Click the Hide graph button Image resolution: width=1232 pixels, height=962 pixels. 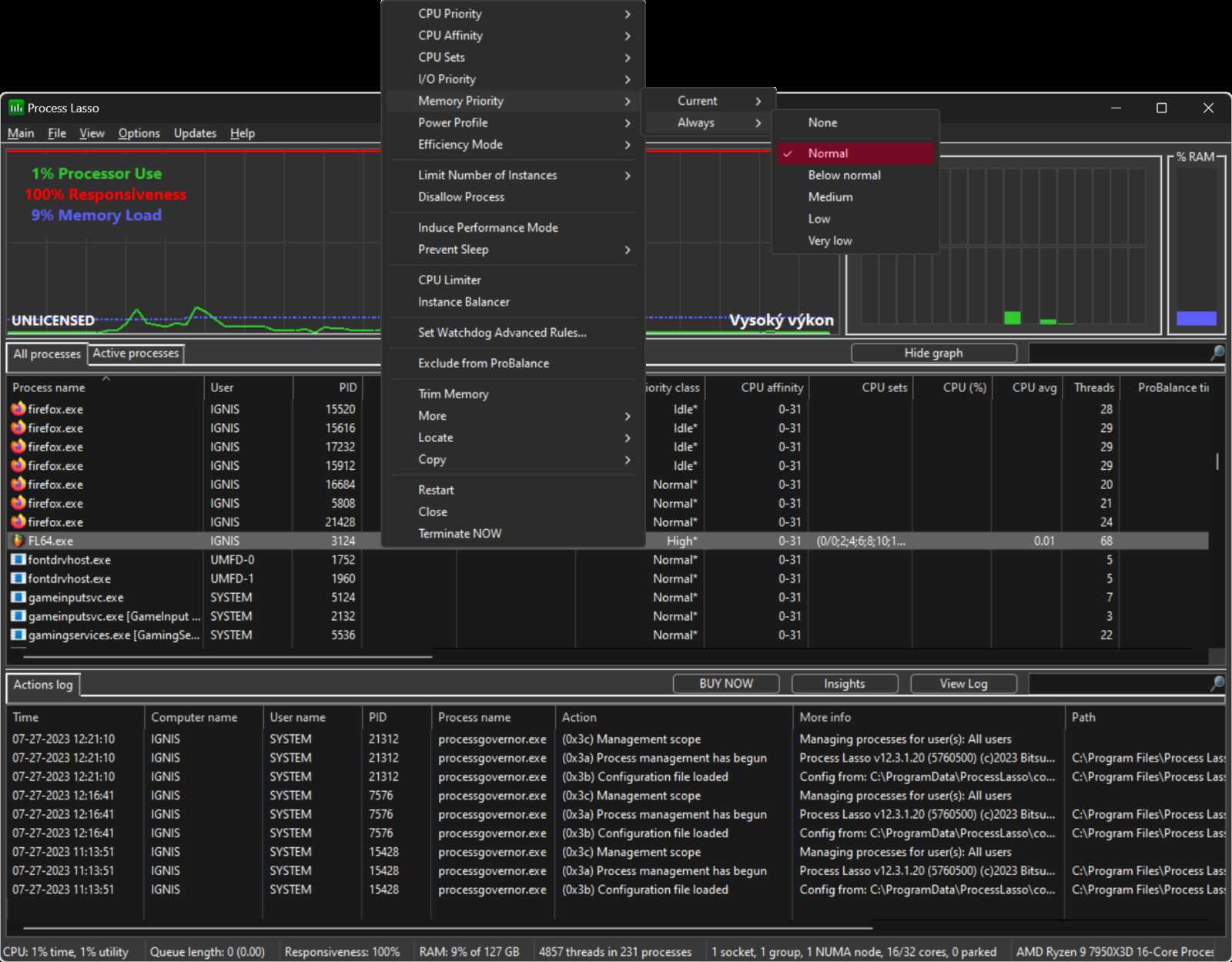coord(934,353)
